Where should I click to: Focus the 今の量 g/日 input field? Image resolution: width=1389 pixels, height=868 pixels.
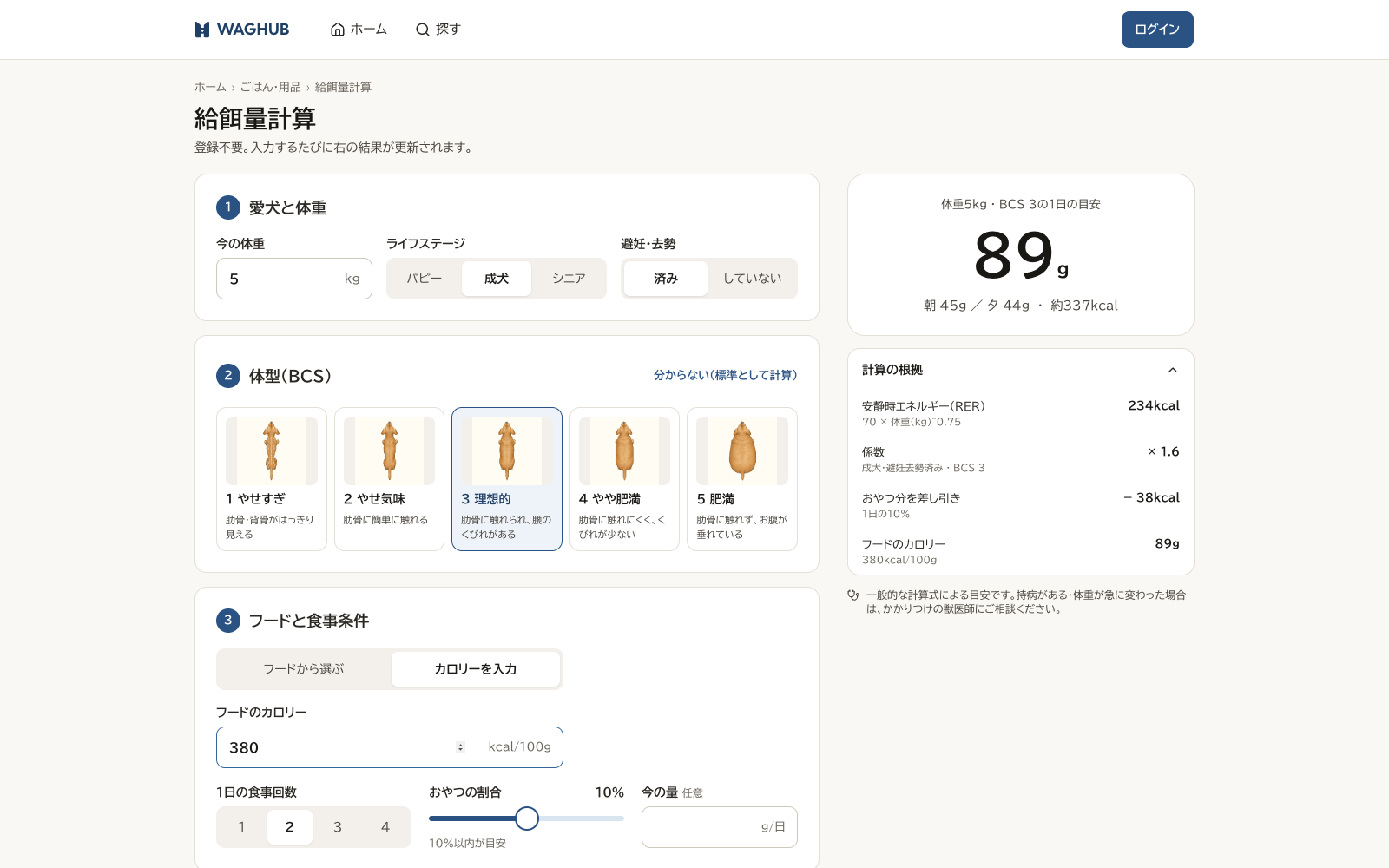[x=720, y=827]
